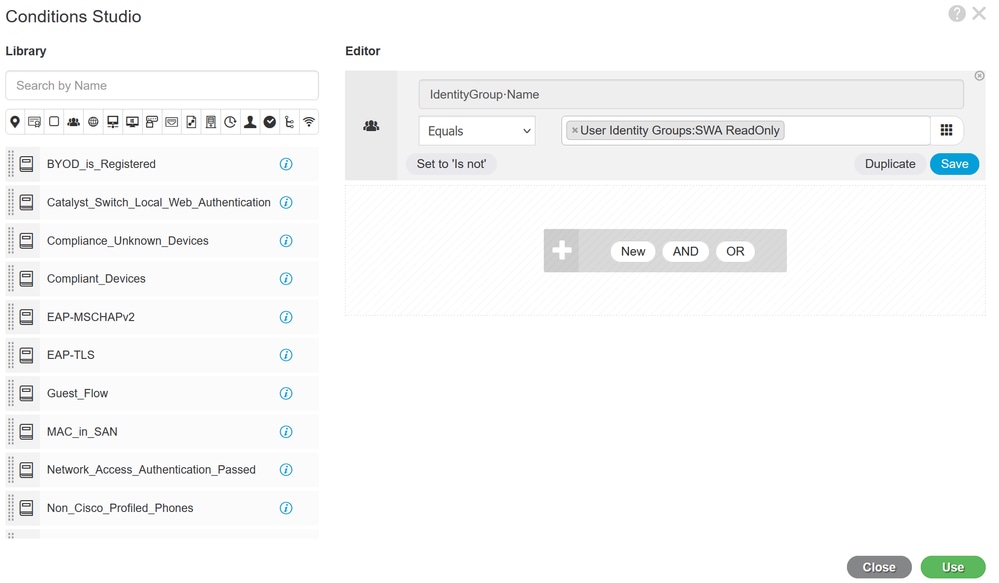
Task: Show info for Guest_Flow condition
Action: [x=286, y=393]
